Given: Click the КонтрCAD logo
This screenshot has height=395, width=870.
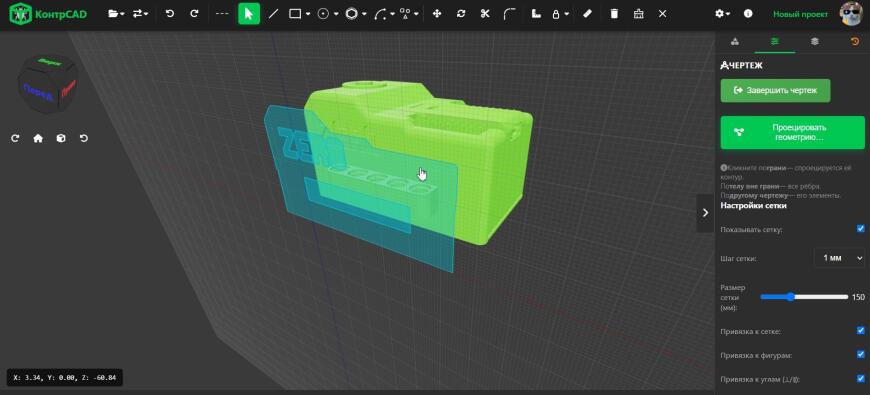Looking at the screenshot, I should coord(48,14).
